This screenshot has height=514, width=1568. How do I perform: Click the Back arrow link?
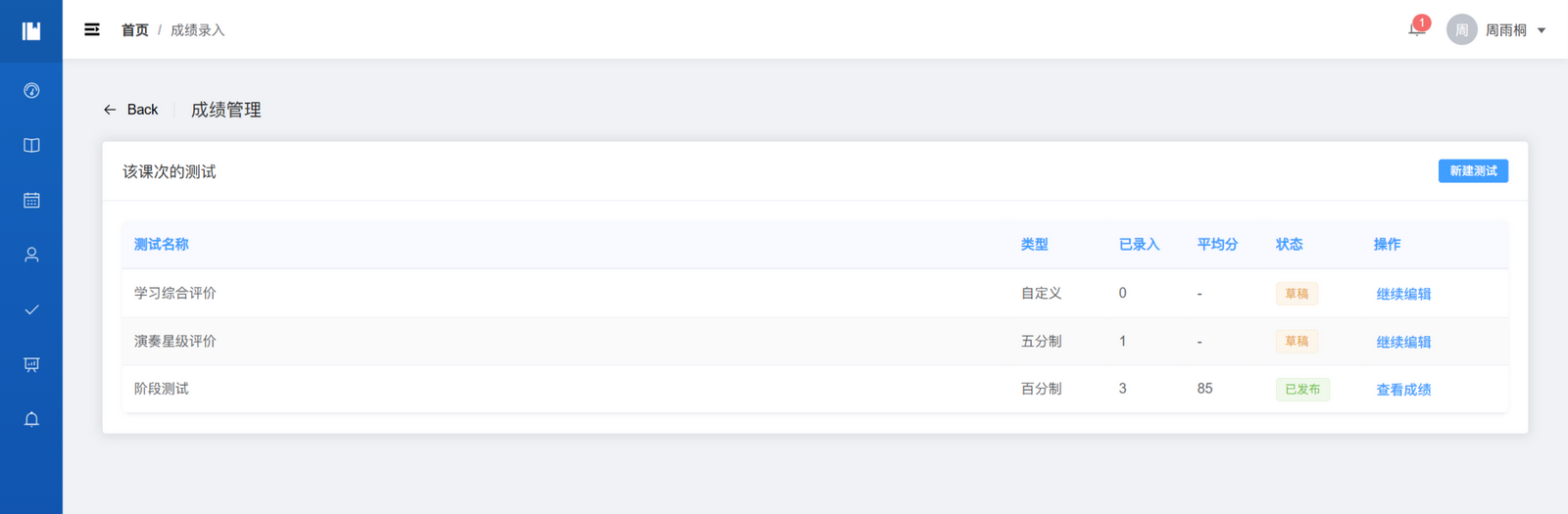[130, 110]
